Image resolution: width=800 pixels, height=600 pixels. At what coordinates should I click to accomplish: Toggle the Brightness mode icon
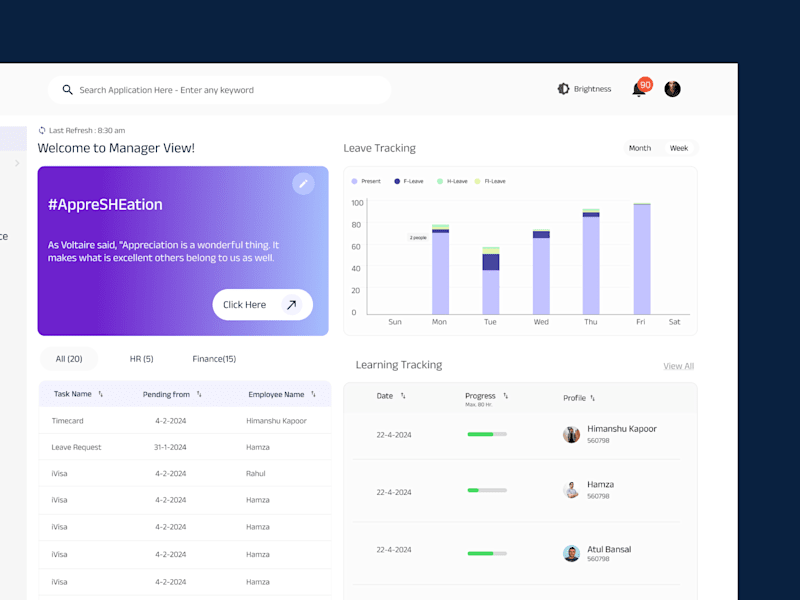tap(563, 89)
